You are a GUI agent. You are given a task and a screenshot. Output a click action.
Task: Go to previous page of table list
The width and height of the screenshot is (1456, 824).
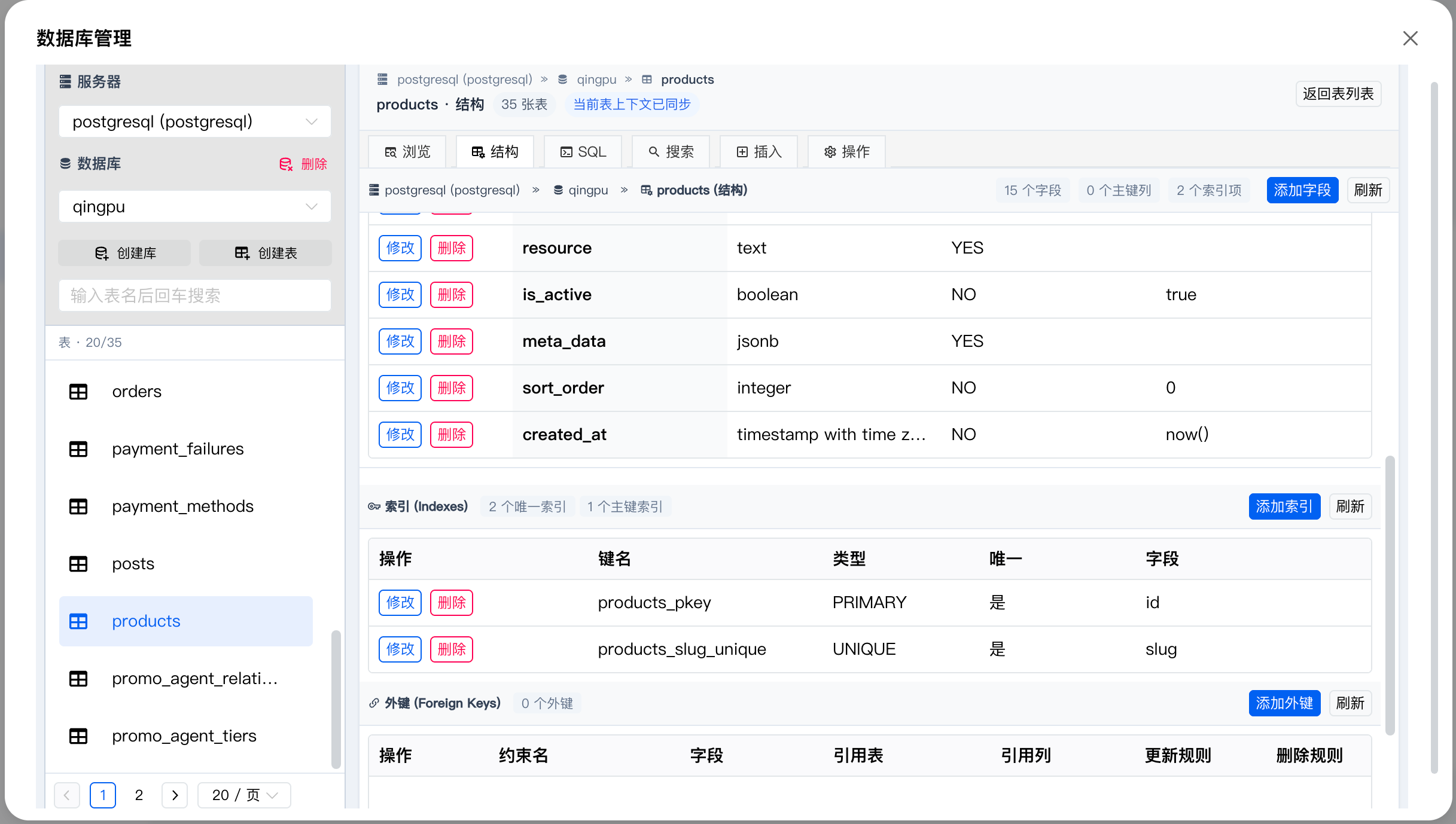[x=67, y=795]
